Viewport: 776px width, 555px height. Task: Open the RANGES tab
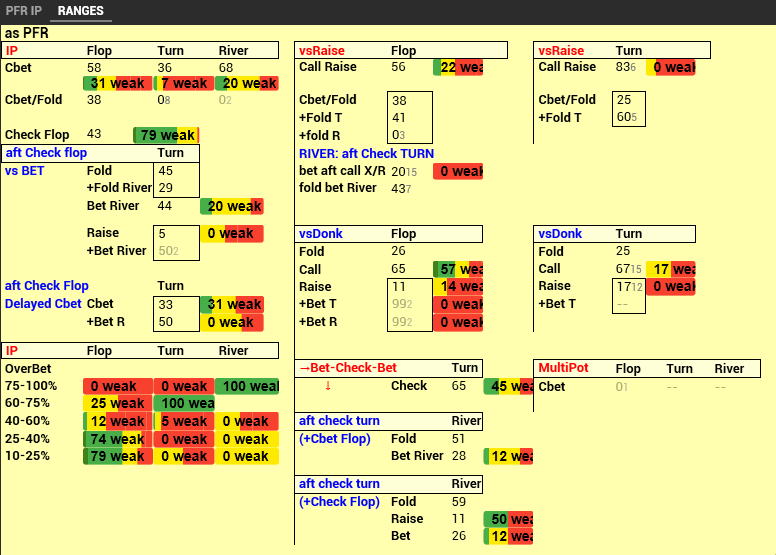click(x=80, y=11)
